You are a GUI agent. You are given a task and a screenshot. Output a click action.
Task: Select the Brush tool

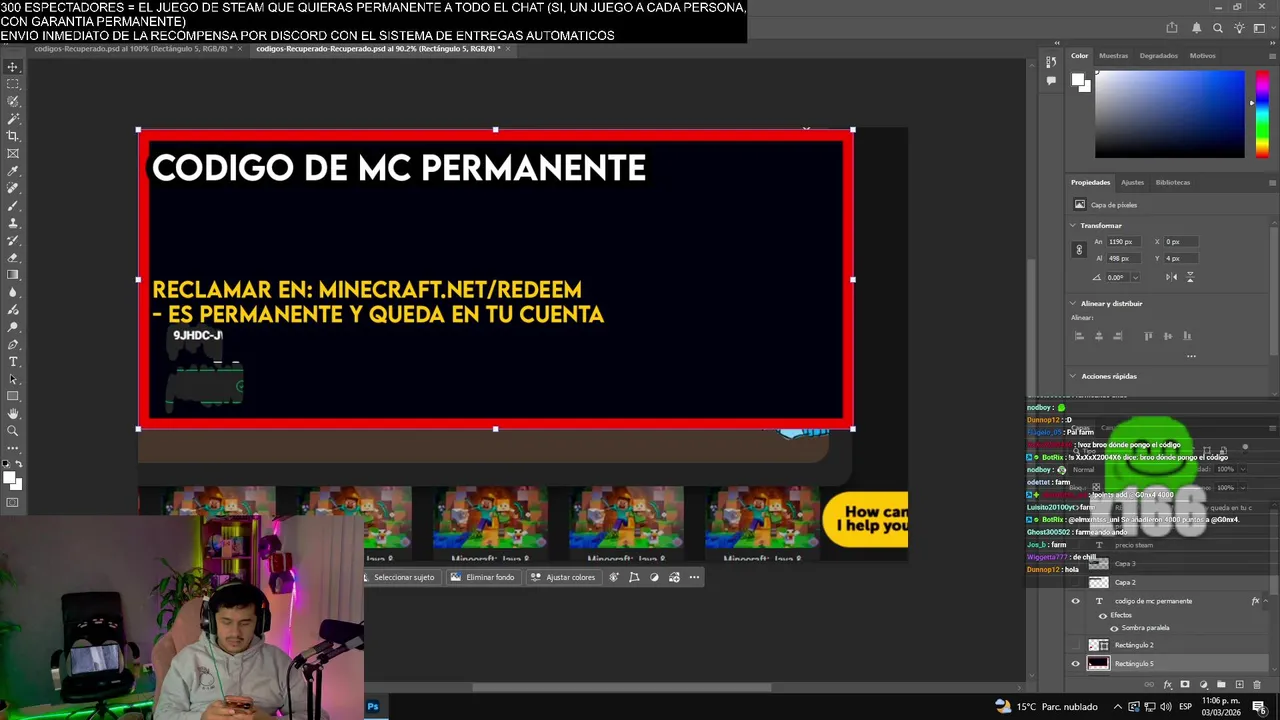click(x=13, y=205)
